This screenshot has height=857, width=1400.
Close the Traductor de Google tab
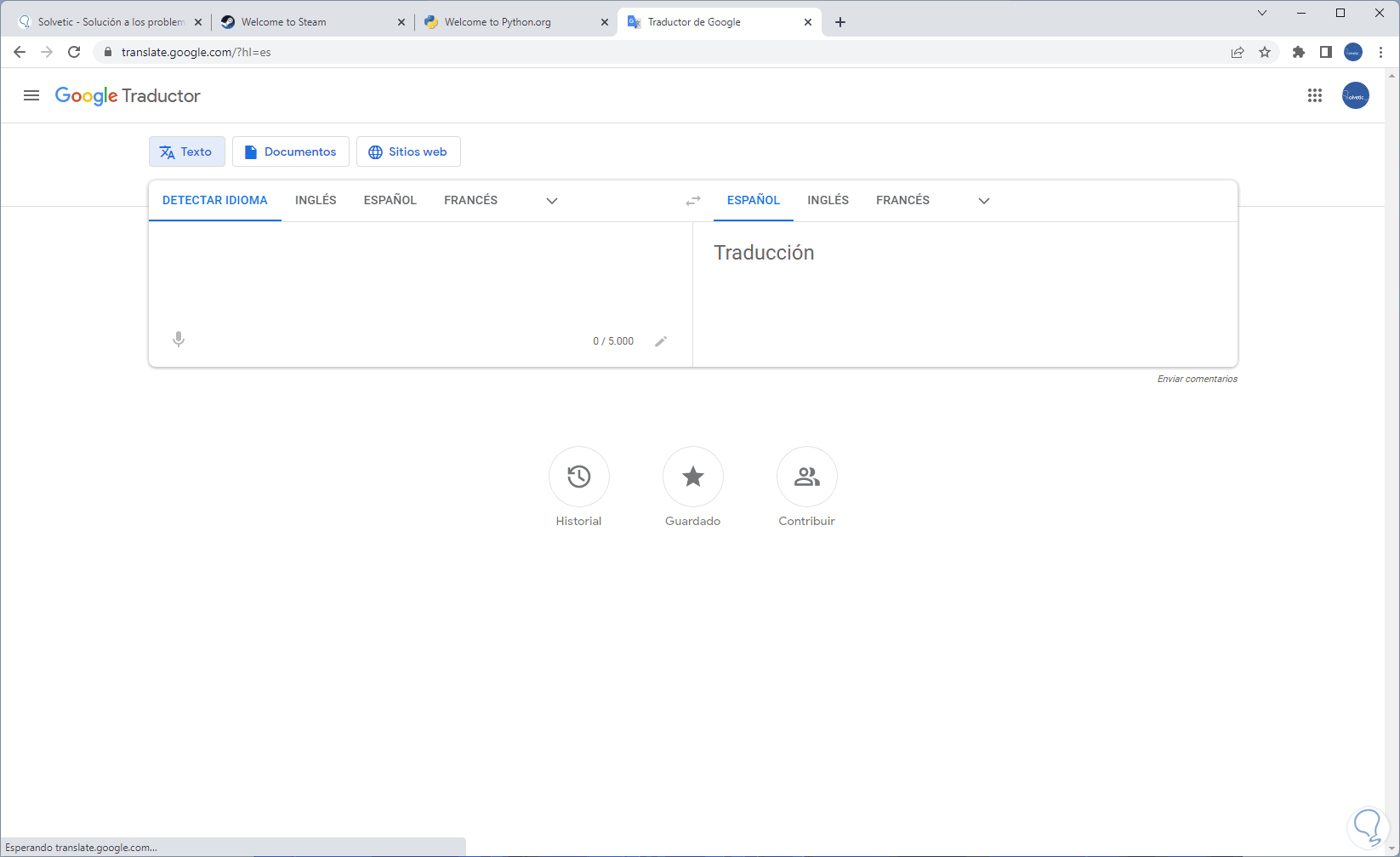click(808, 22)
